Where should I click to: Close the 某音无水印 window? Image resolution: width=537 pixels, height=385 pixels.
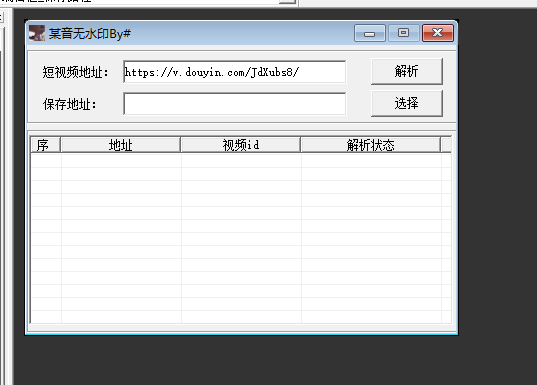point(438,33)
